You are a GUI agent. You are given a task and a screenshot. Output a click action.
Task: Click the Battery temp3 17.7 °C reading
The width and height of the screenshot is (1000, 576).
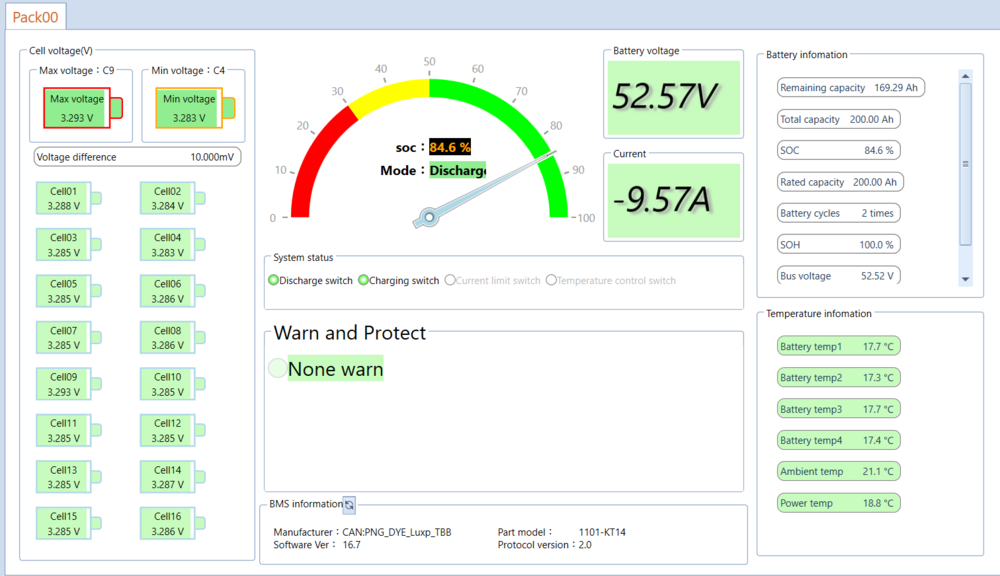click(x=839, y=409)
